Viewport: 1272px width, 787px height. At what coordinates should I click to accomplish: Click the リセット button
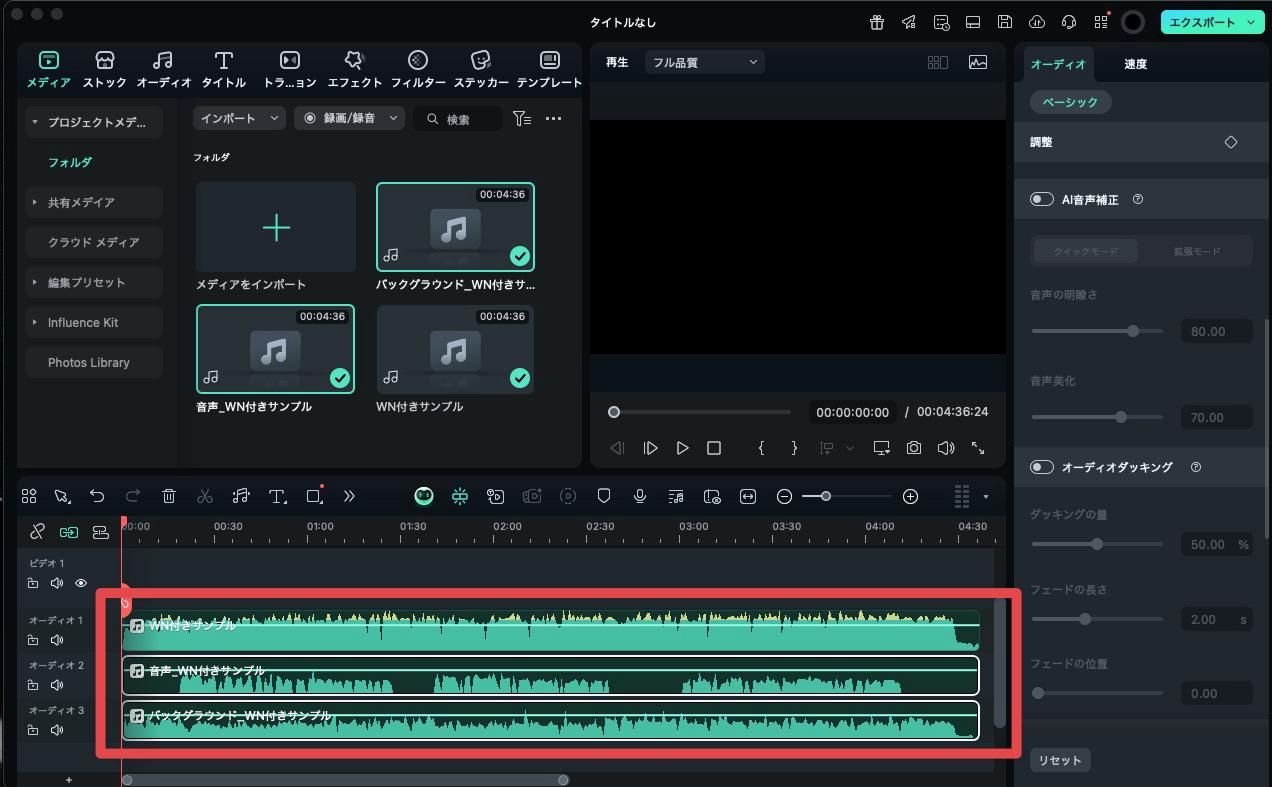pyautogui.click(x=1059, y=760)
